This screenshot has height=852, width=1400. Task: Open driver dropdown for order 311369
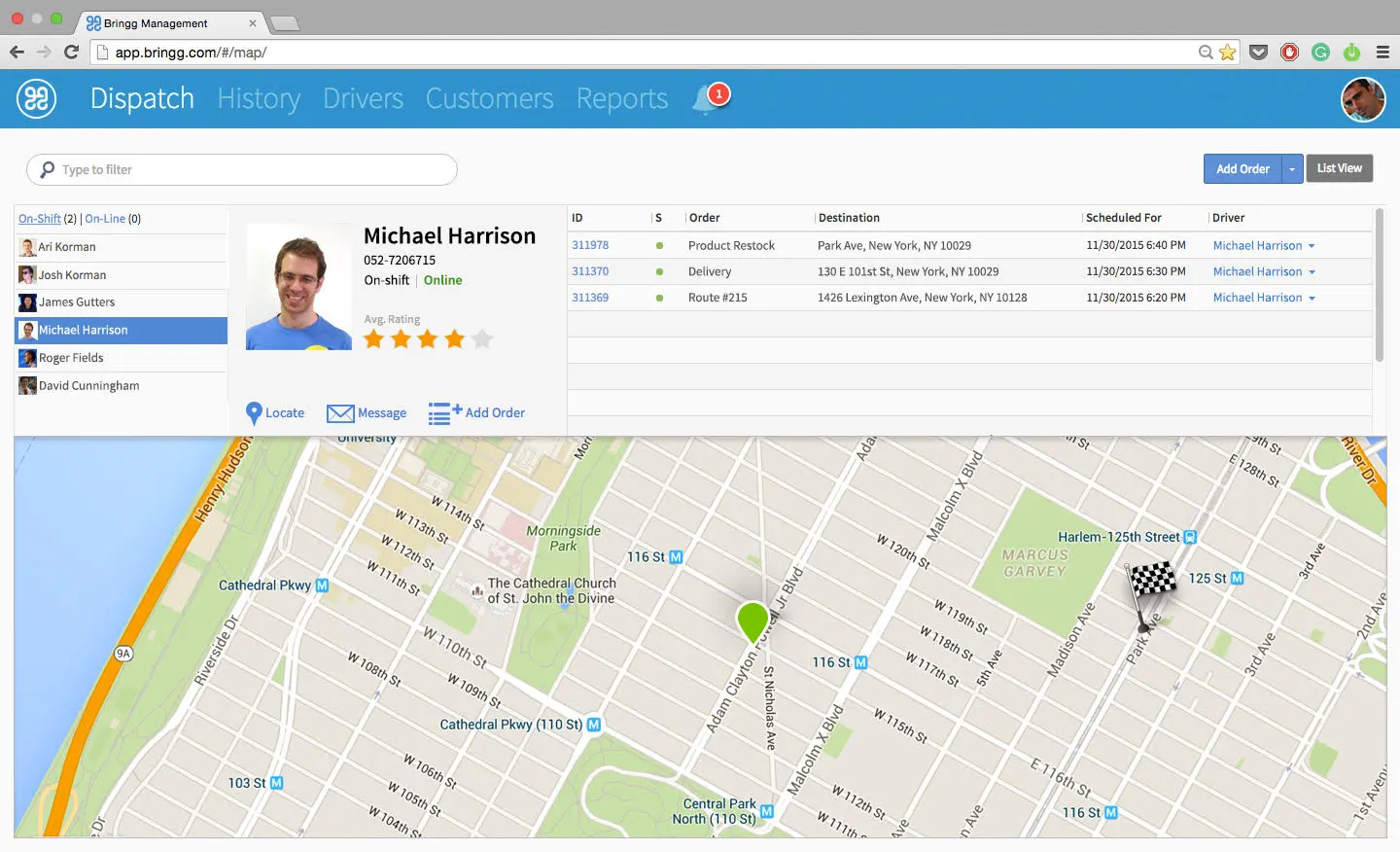point(1312,299)
